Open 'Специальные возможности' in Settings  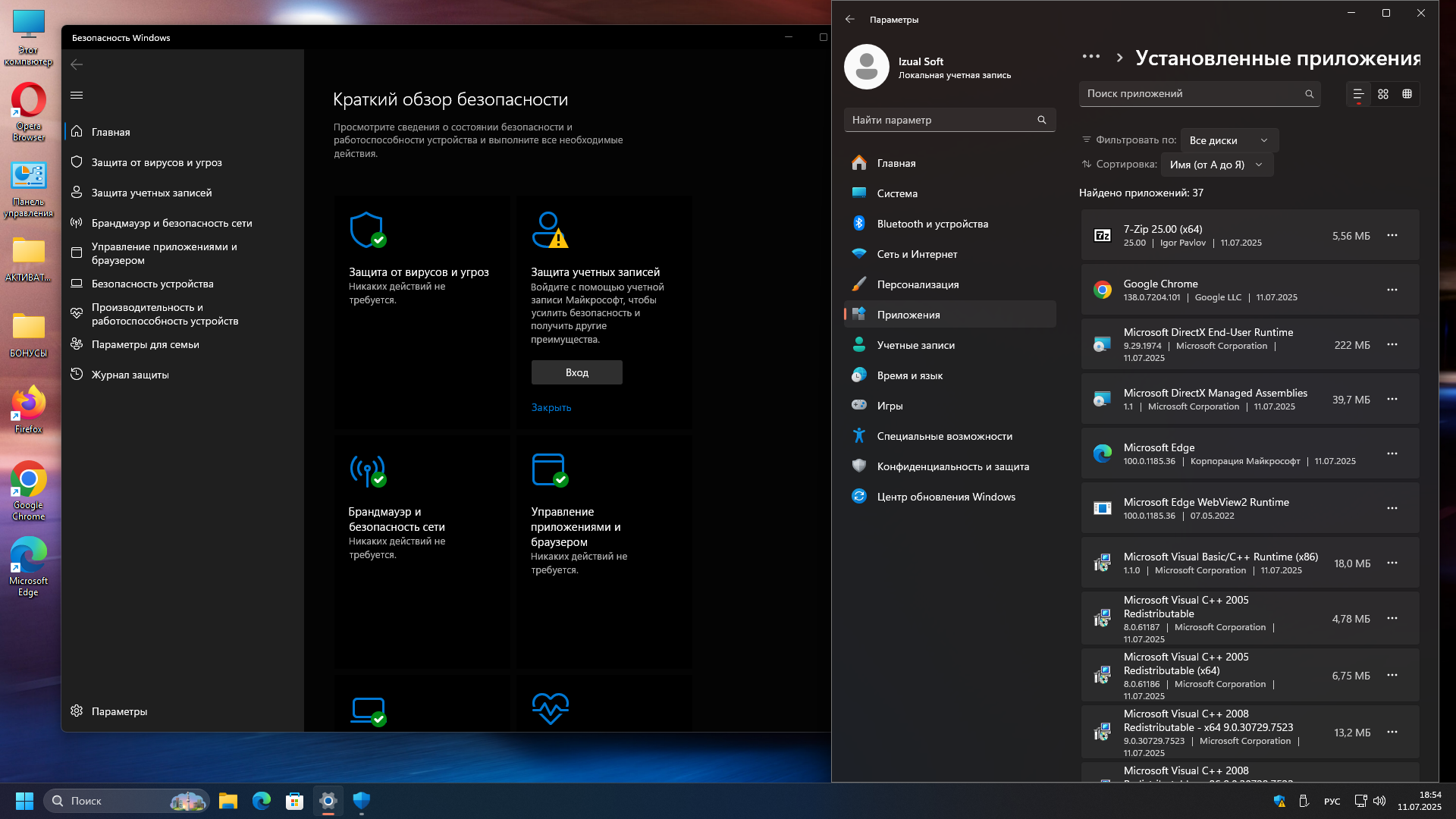[949, 436]
